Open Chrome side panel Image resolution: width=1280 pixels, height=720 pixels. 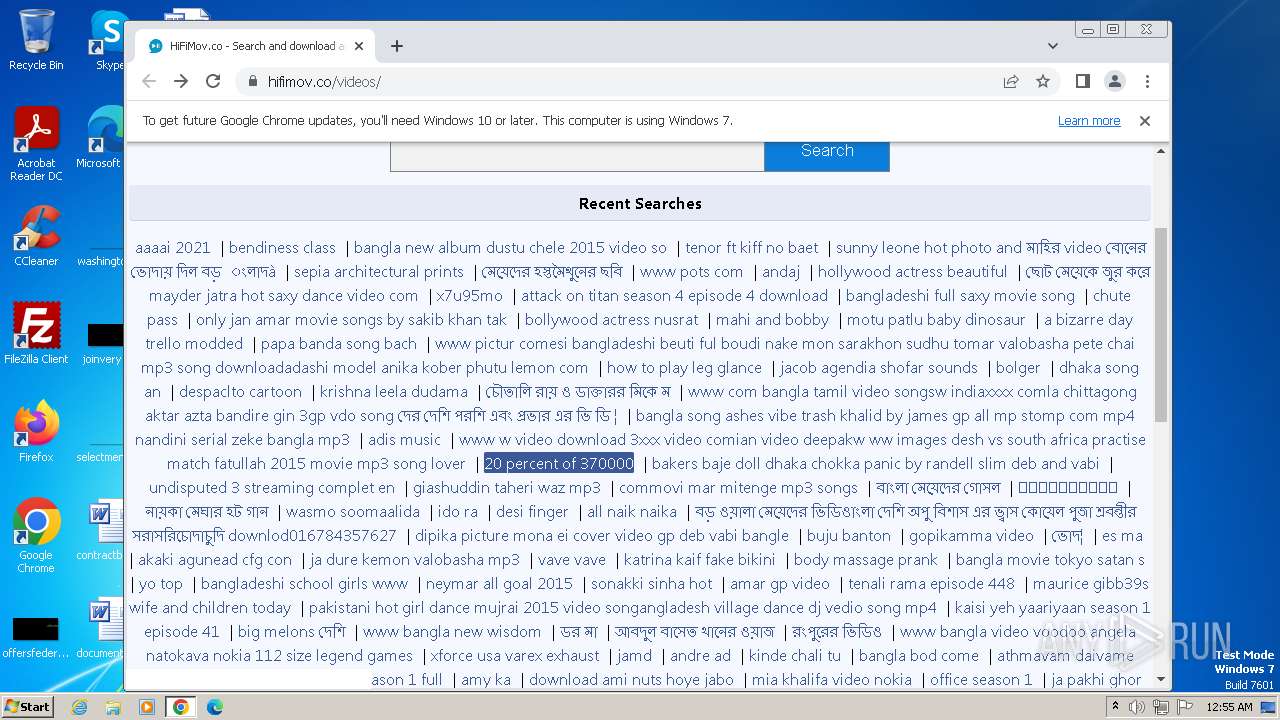(1082, 81)
